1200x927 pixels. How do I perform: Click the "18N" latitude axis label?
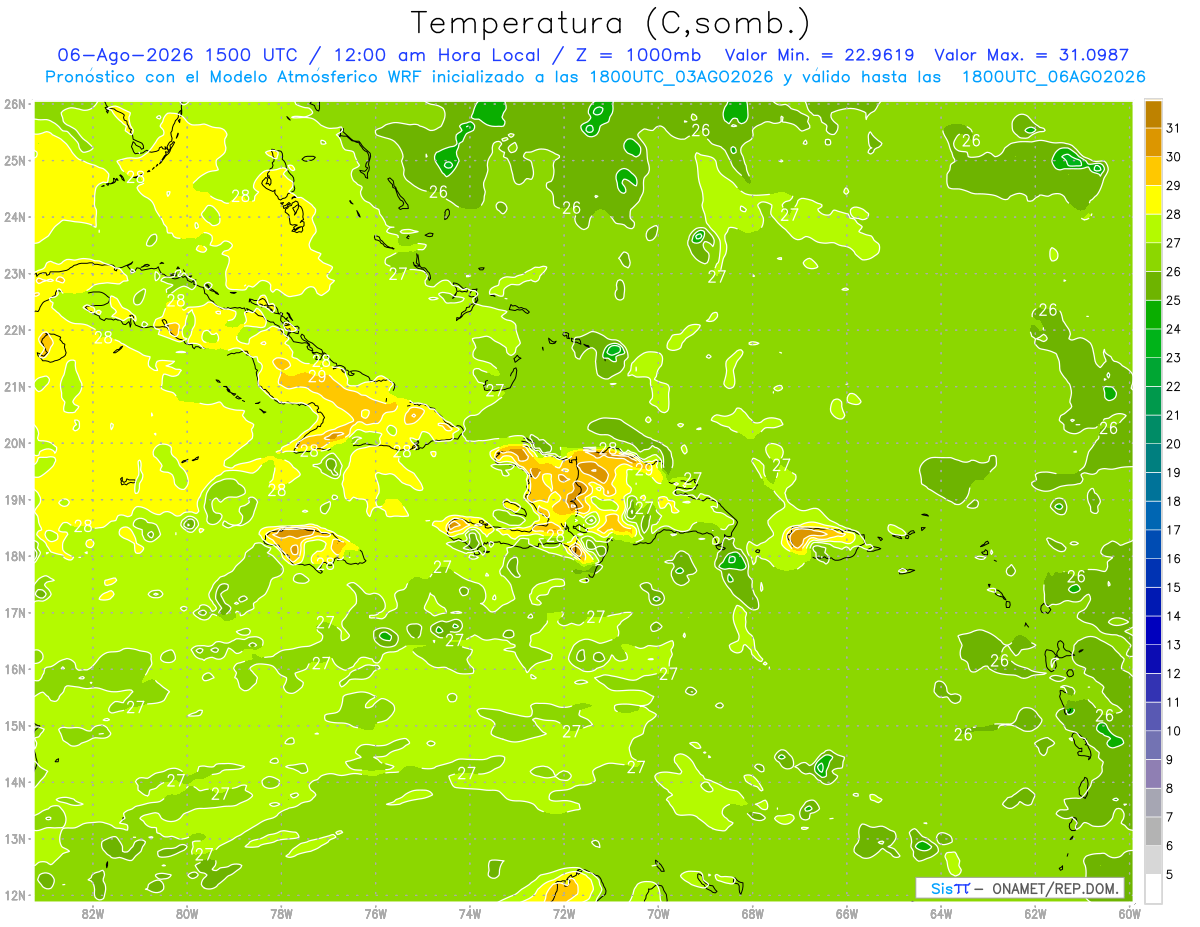point(14,556)
